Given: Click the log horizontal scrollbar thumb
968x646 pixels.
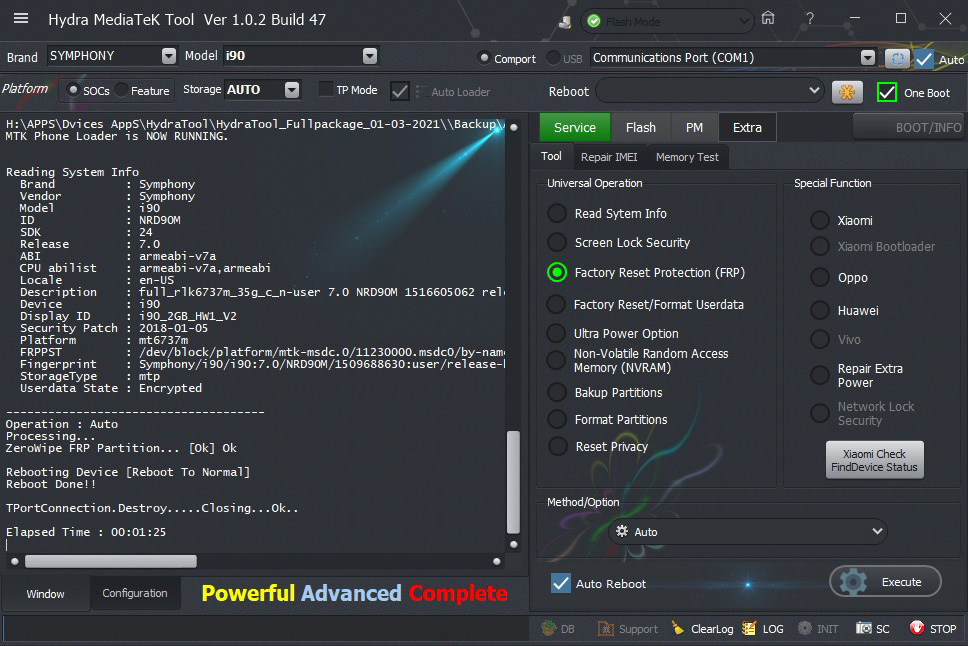Looking at the screenshot, I should click(111, 561).
